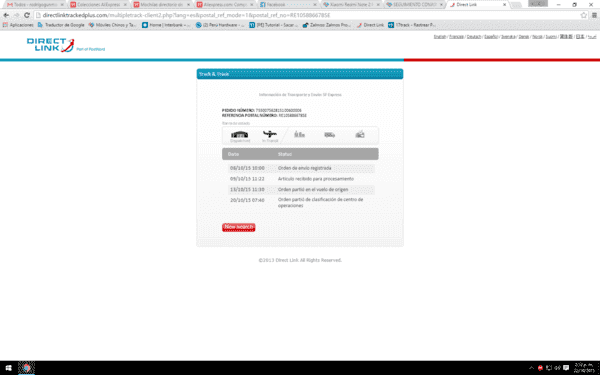Click the red antivirus tray icon
Screen dimensions: 600x375
[540, 368]
